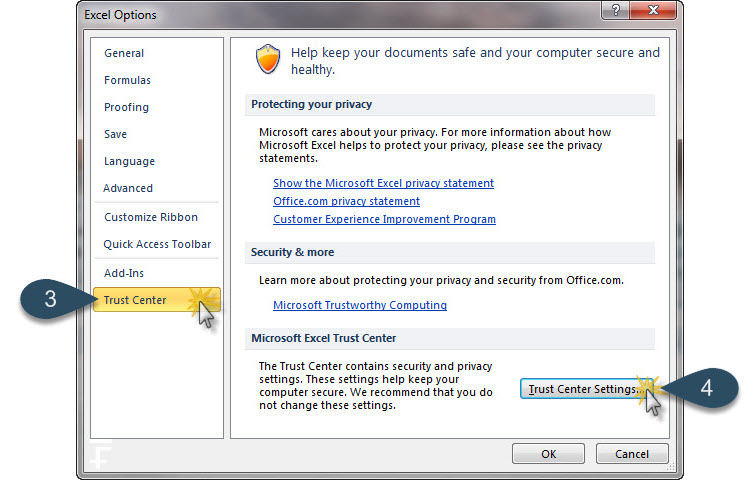The image size is (755, 480).
Task: Click the orange security shield icon
Action: click(268, 59)
